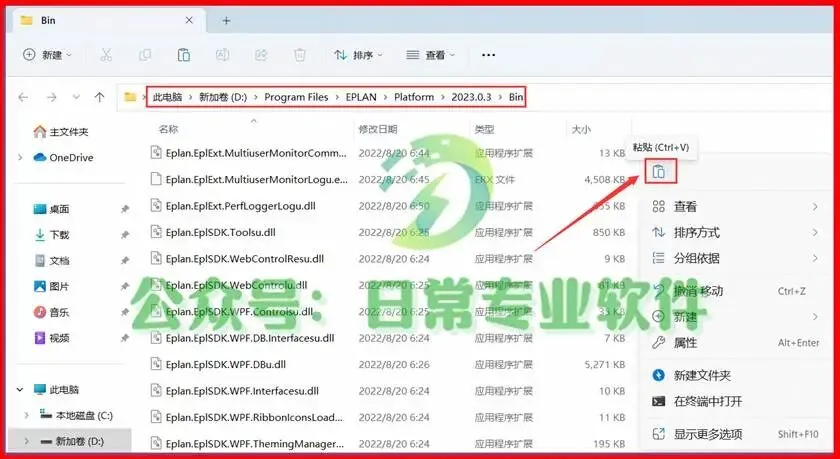840x459 pixels.
Task: Go back with the left arrow
Action: (23, 97)
